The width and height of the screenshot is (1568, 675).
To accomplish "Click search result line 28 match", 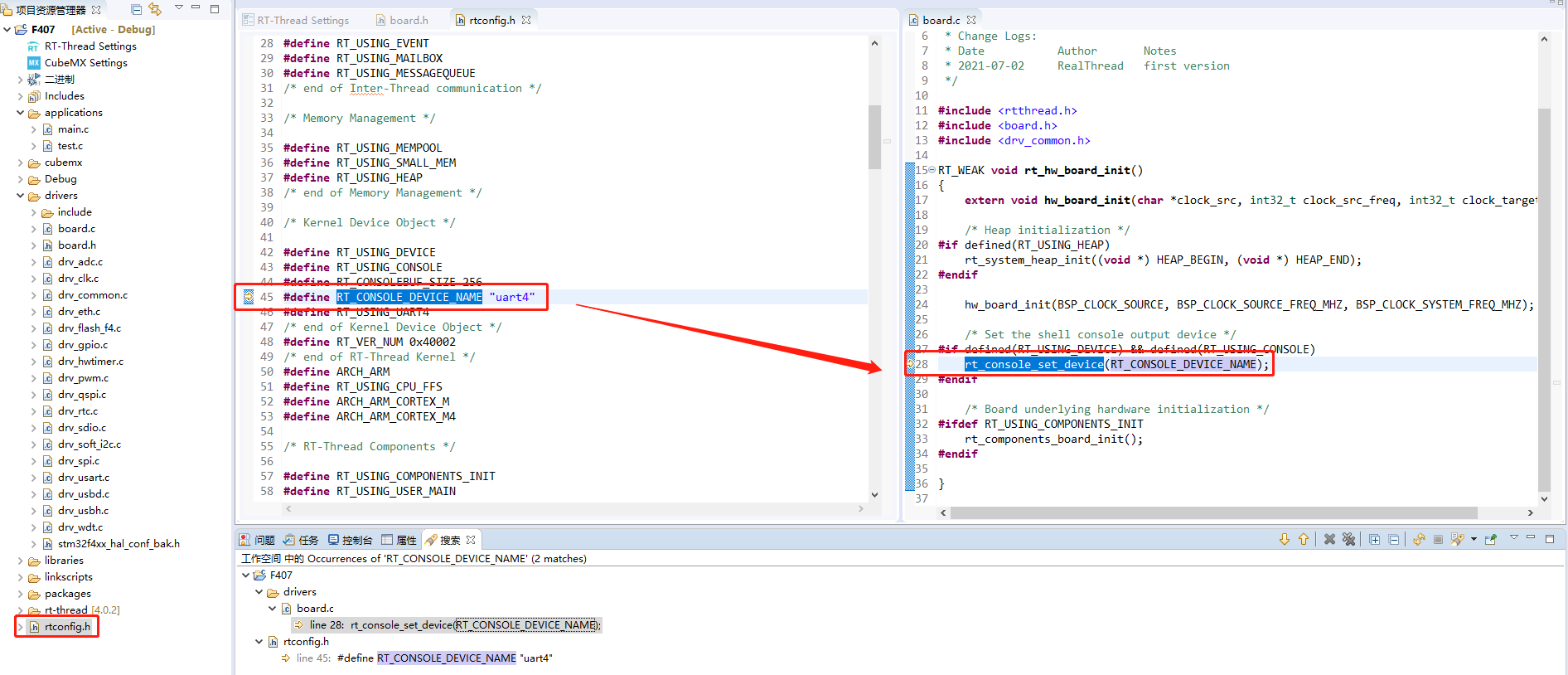I will (448, 624).
